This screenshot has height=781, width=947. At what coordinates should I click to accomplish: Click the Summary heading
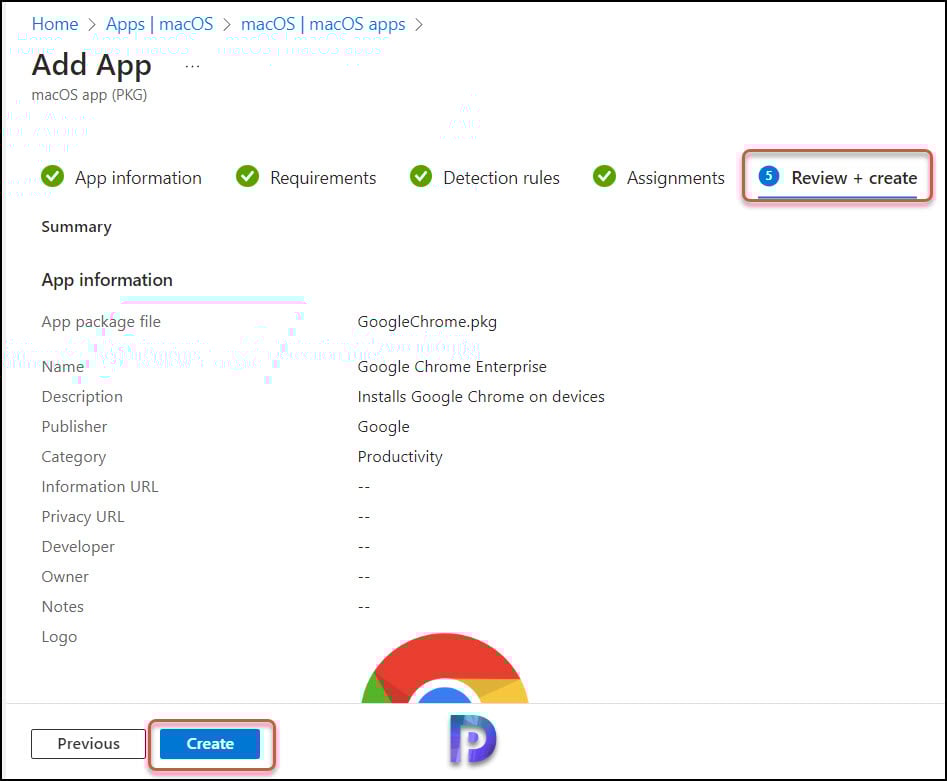point(77,227)
